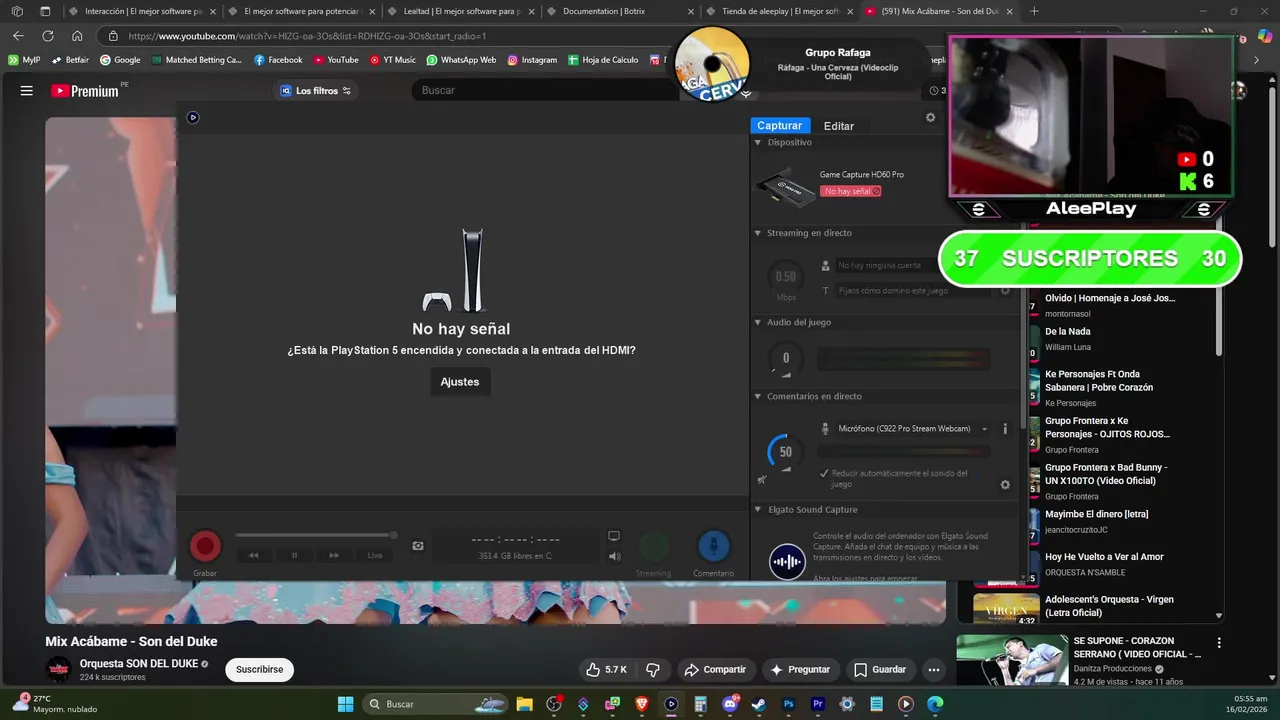This screenshot has height=720, width=1280.
Task: Open the Orquesta SON DEL DUKE channel
Action: click(139, 664)
